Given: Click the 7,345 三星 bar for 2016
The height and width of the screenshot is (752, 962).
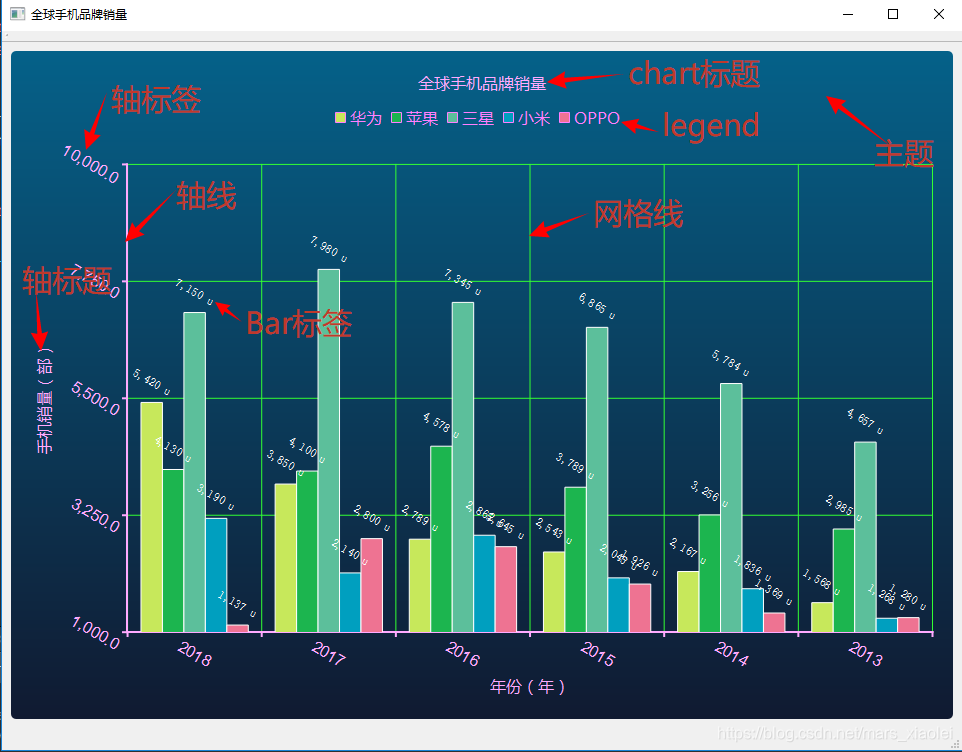Looking at the screenshot, I should (463, 467).
